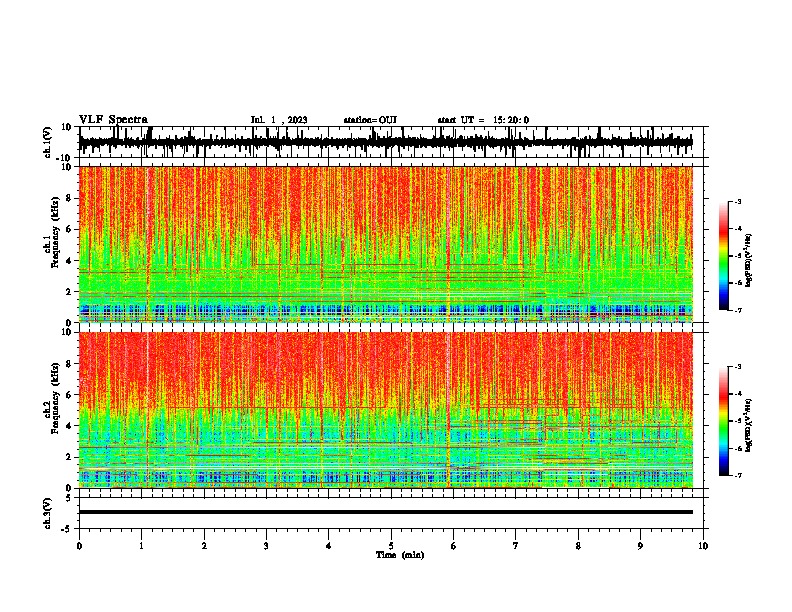
Task: Click the time axis tick label "5"
Action: pyautogui.click(x=391, y=546)
